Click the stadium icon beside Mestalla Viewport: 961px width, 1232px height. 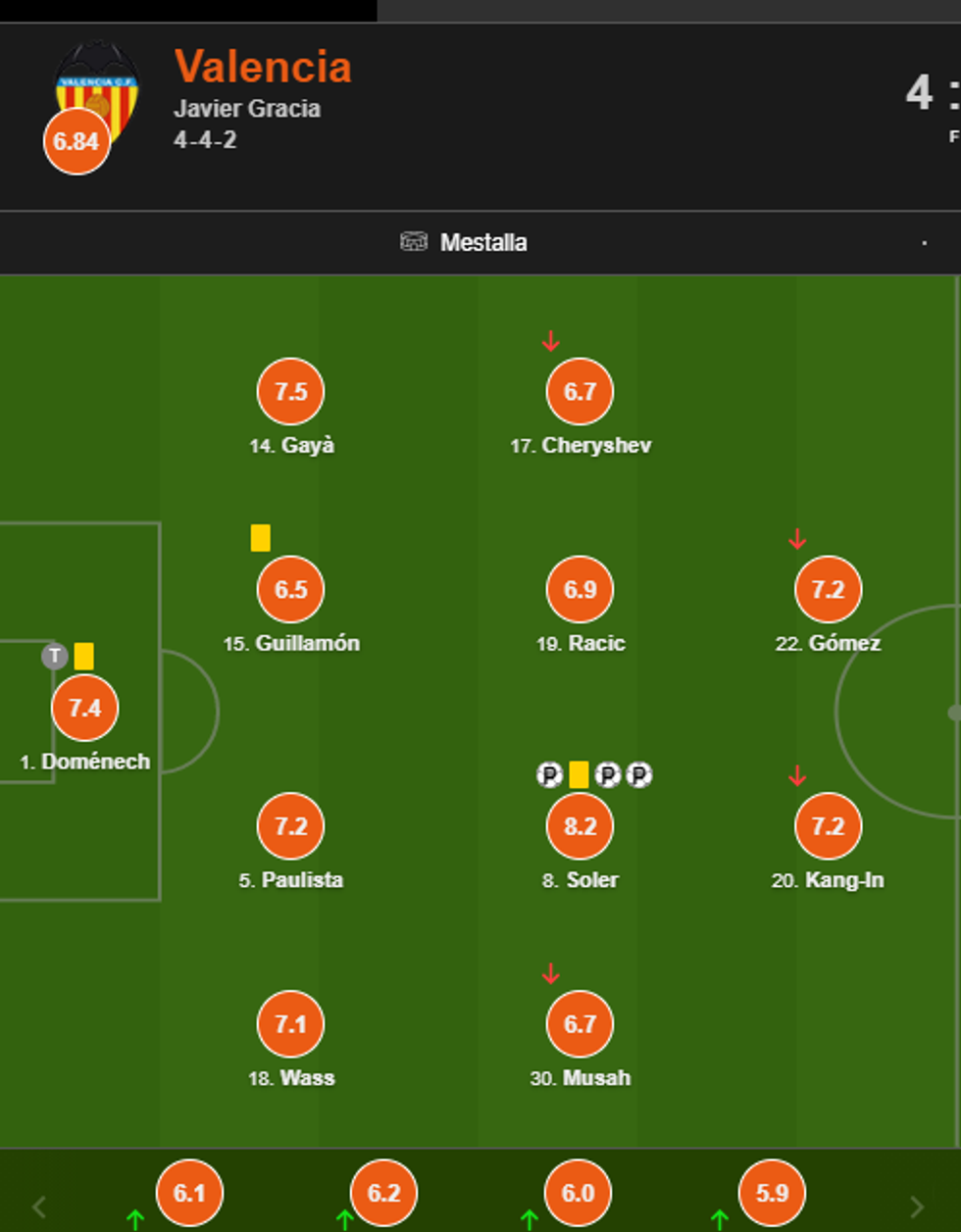point(414,242)
